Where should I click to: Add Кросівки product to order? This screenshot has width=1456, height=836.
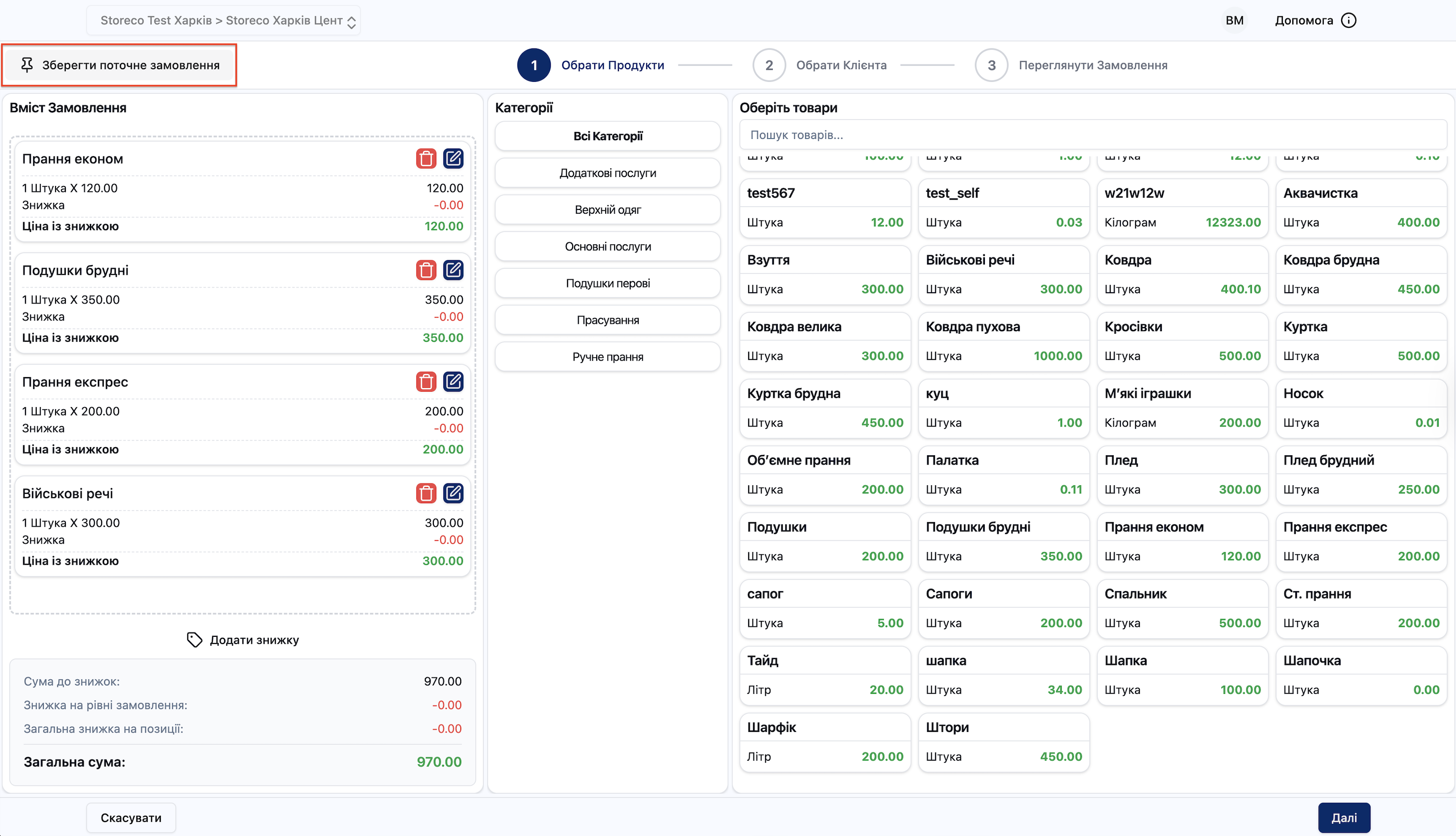[1181, 341]
